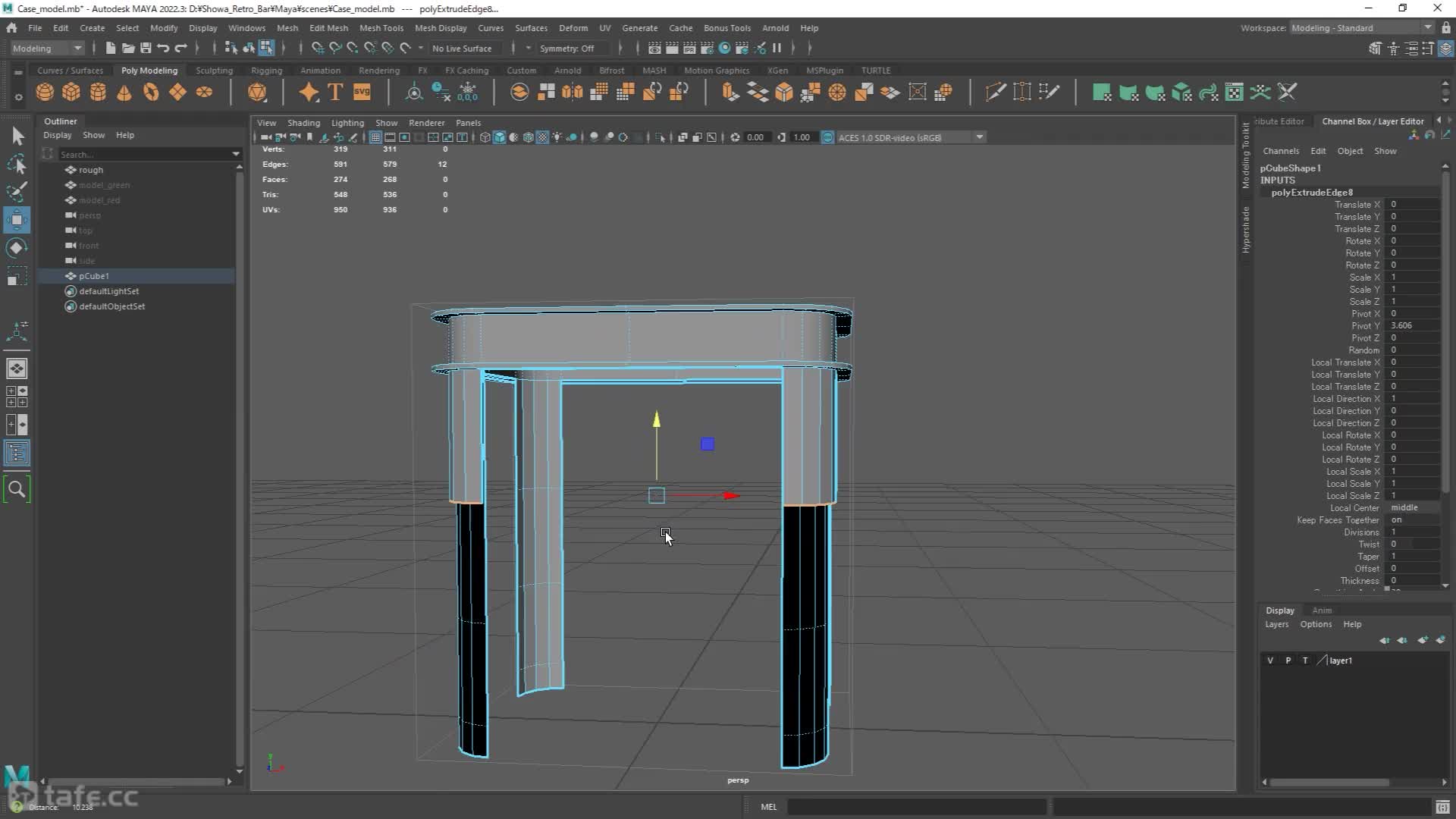Toggle layer1 template T box

click(x=1305, y=661)
